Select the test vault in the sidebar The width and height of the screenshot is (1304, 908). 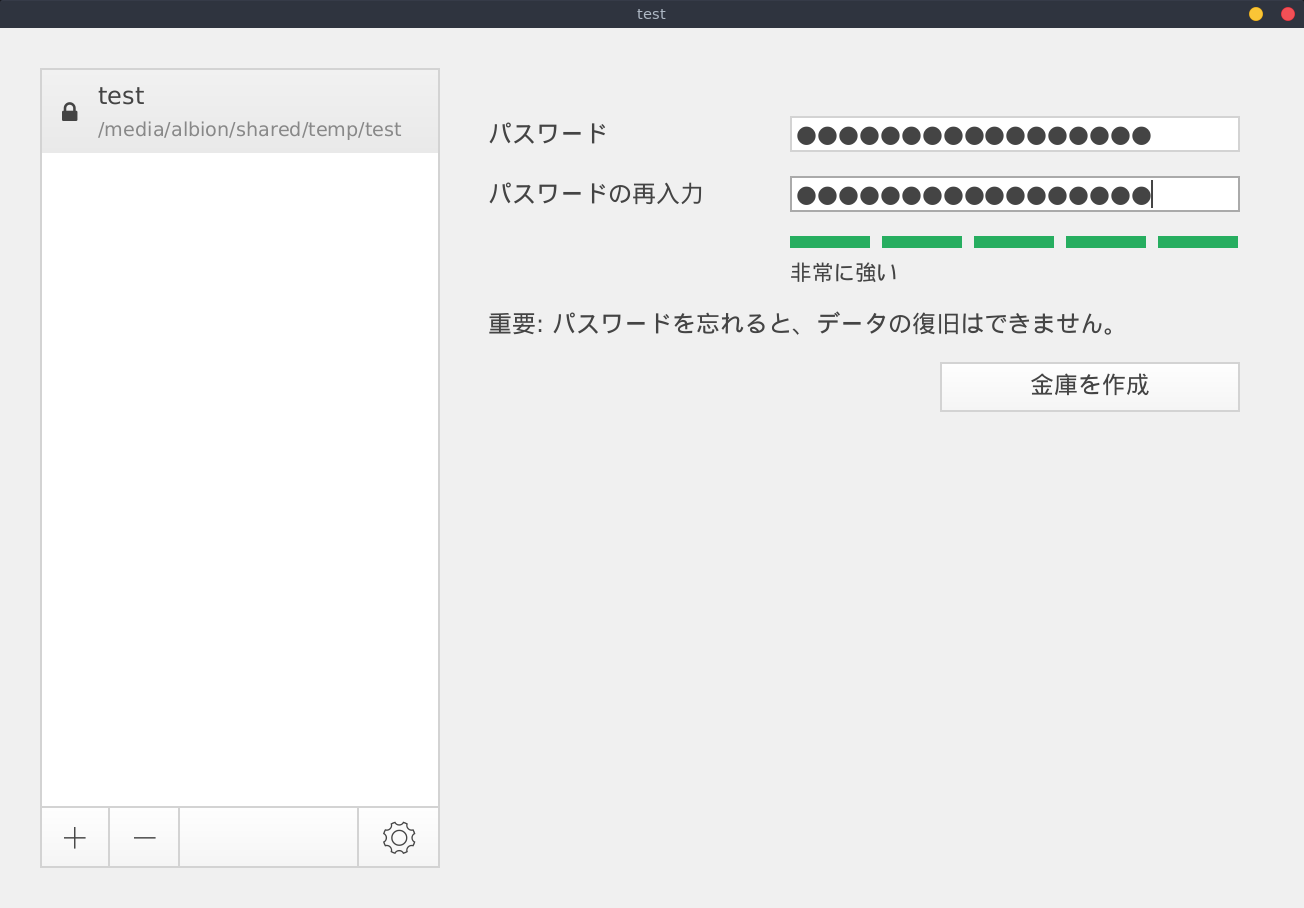(x=240, y=110)
